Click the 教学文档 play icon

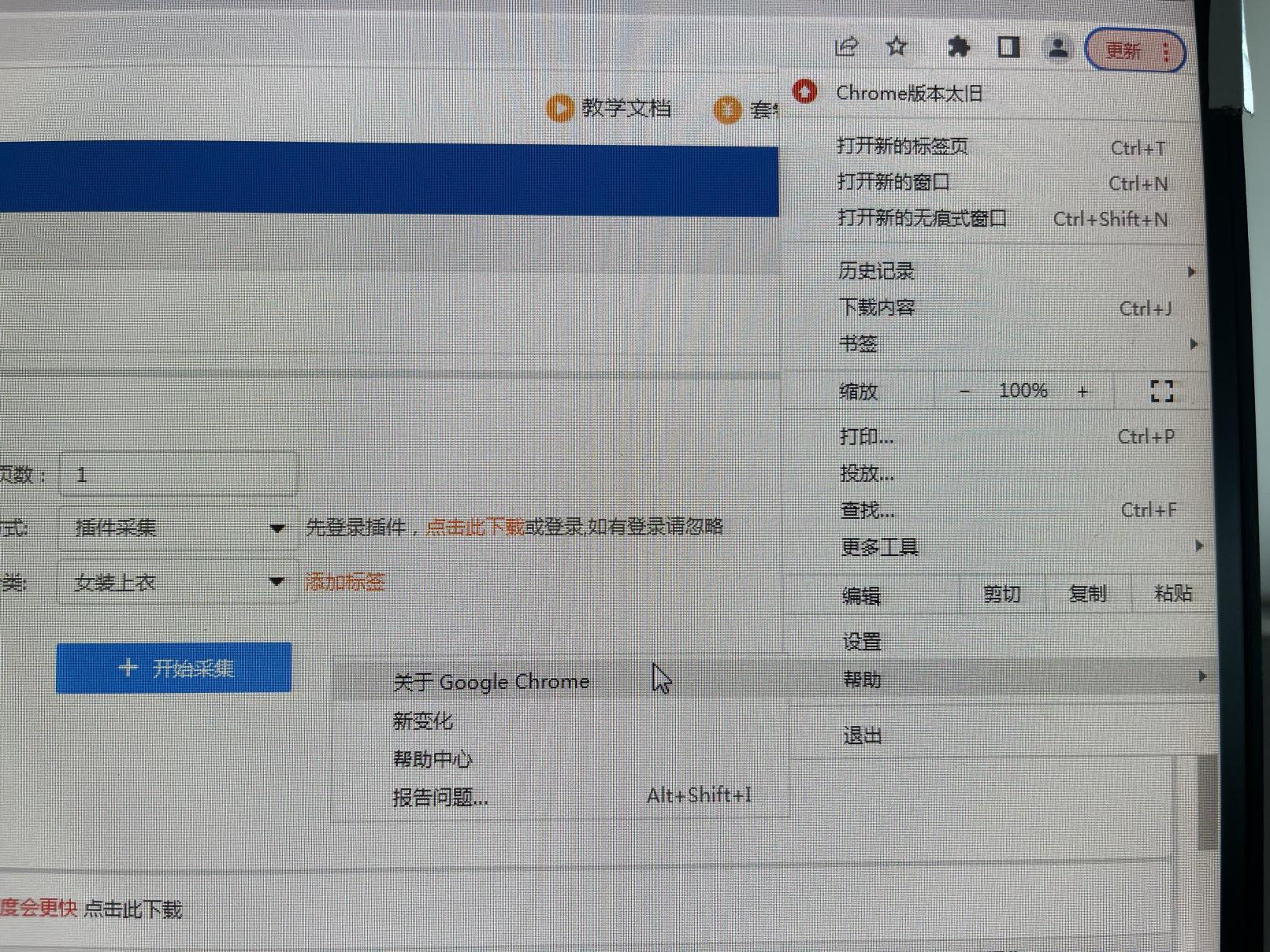tap(559, 108)
